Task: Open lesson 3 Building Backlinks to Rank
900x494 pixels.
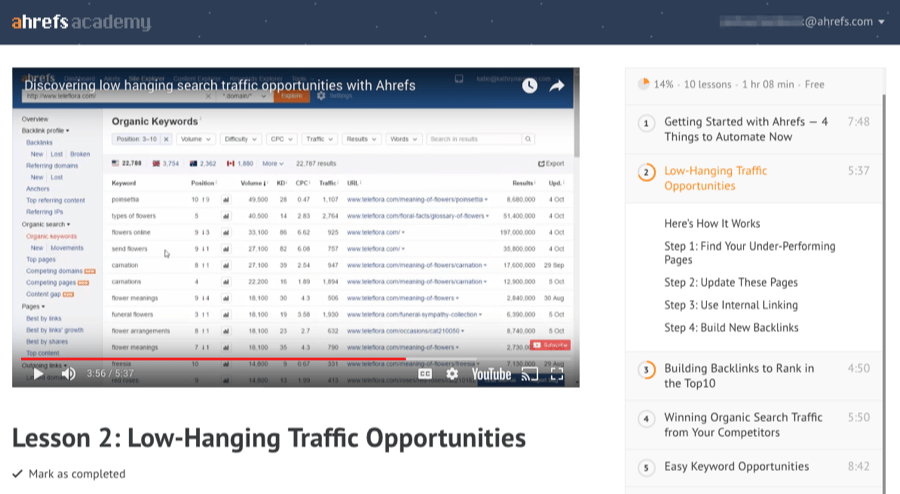Action: pos(754,376)
